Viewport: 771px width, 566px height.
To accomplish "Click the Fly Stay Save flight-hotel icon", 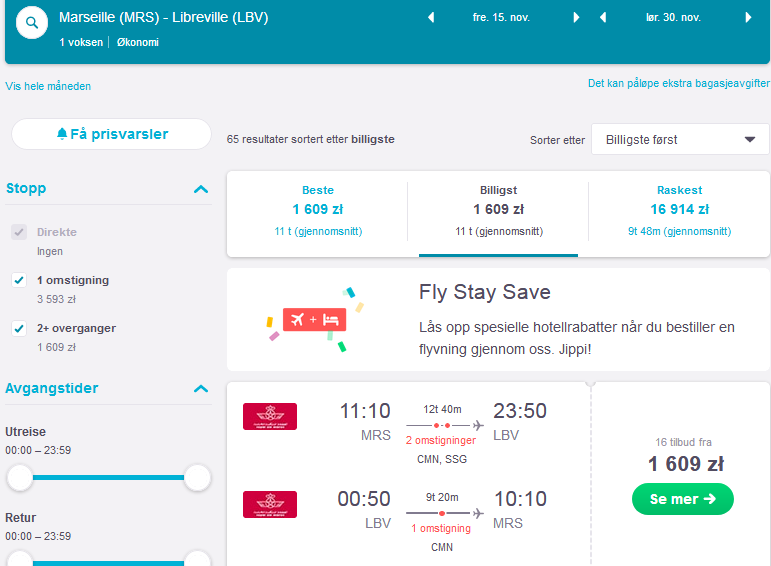I will point(315,320).
